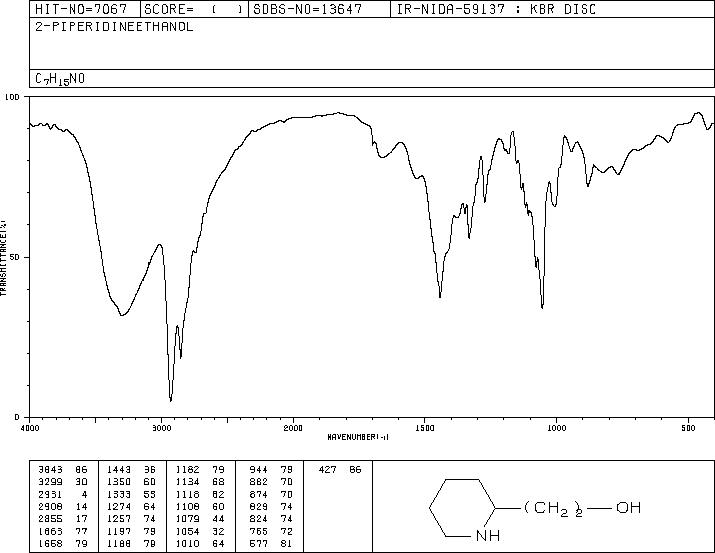Click the OH group in the structure
This screenshot has width=715, height=553.
pos(628,507)
